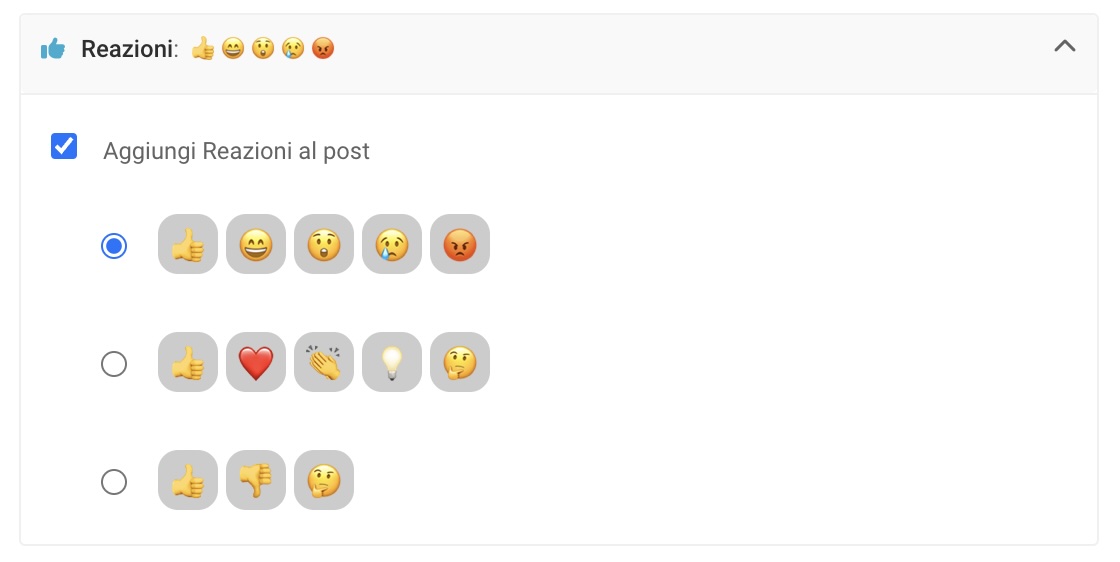The height and width of the screenshot is (562, 1120).
Task: Click the angry red face emoji tile
Action: coord(460,244)
